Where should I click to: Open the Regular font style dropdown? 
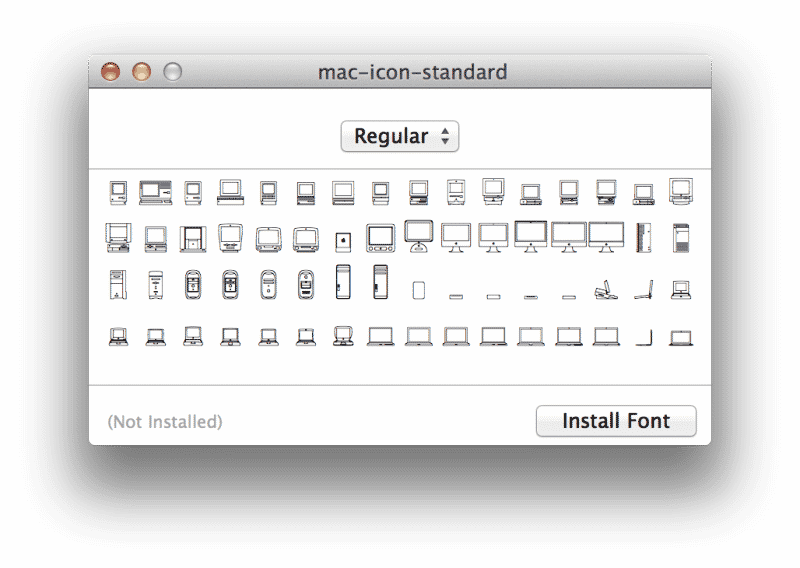(x=400, y=137)
